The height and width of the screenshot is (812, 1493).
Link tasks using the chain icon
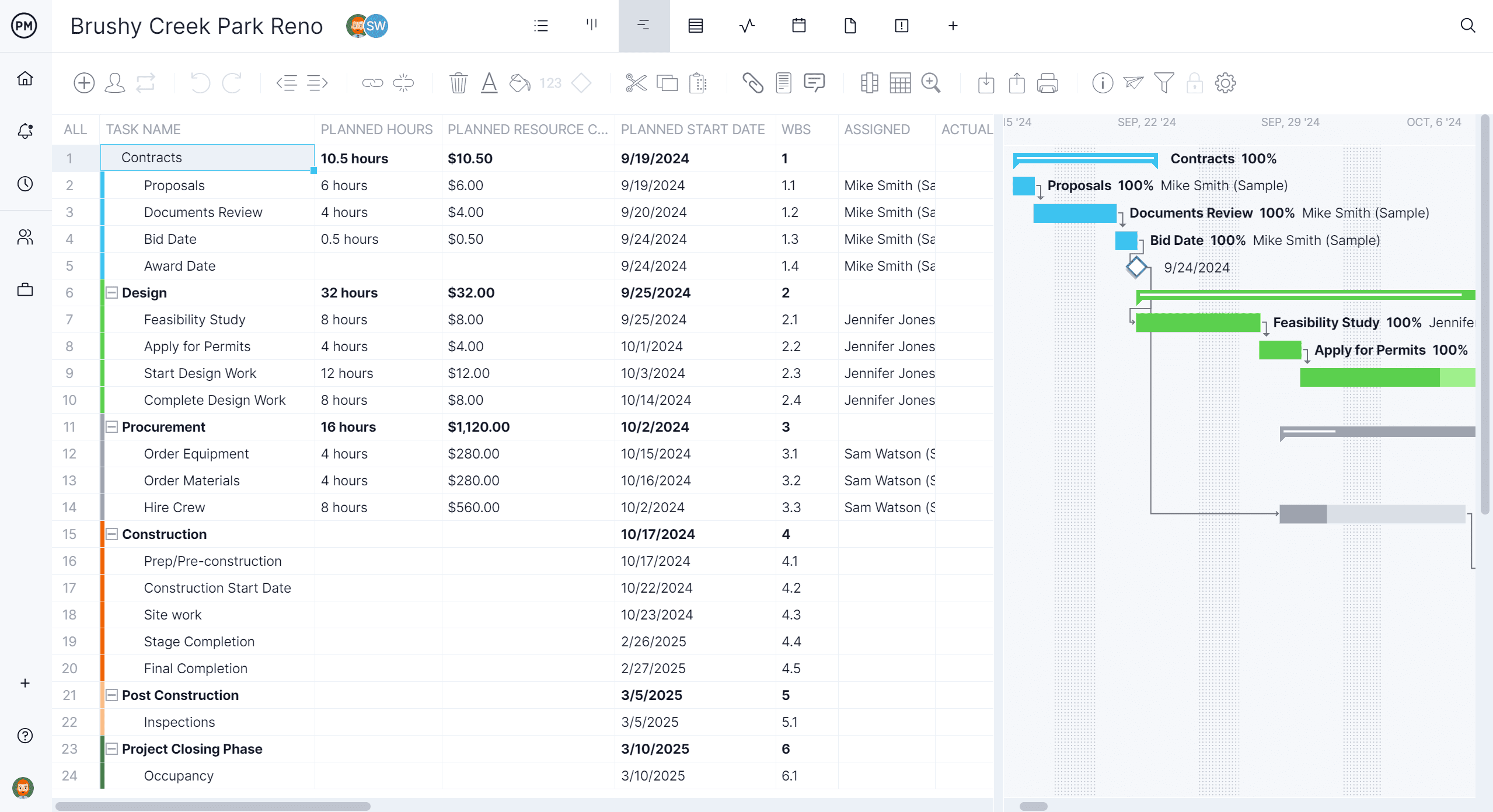click(x=372, y=82)
